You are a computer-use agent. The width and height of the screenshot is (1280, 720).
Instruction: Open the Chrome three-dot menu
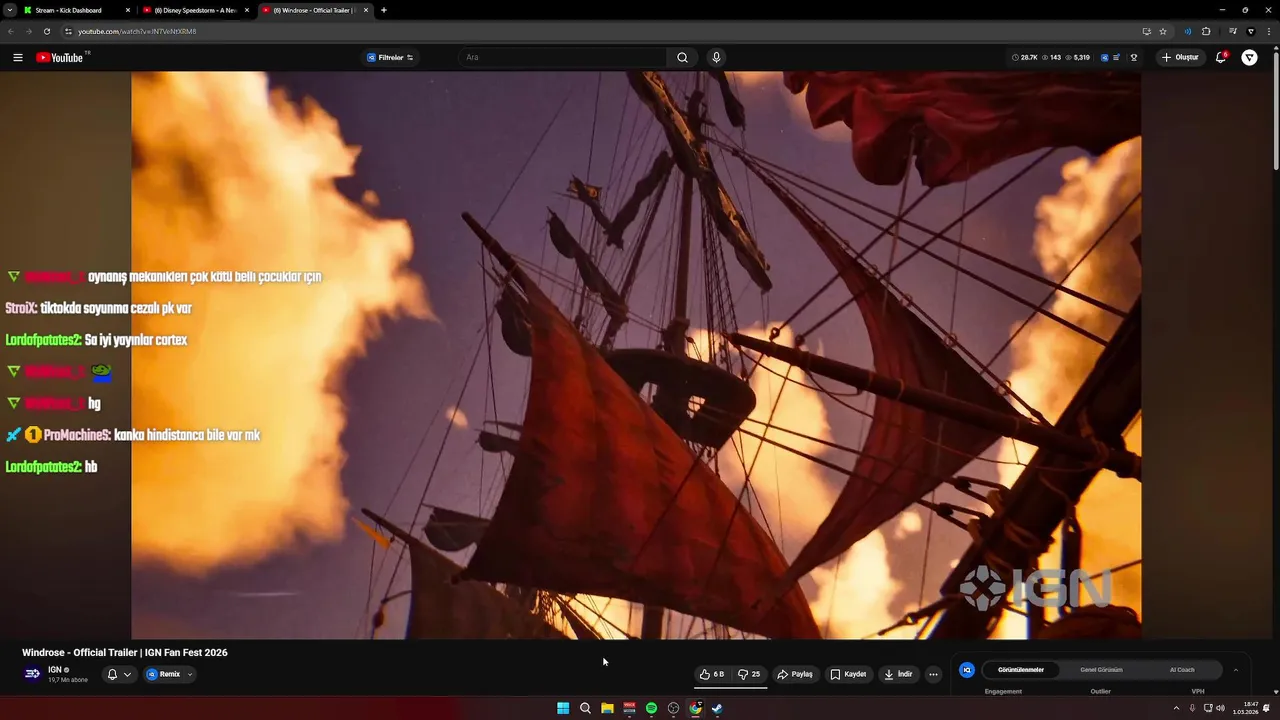(1269, 31)
